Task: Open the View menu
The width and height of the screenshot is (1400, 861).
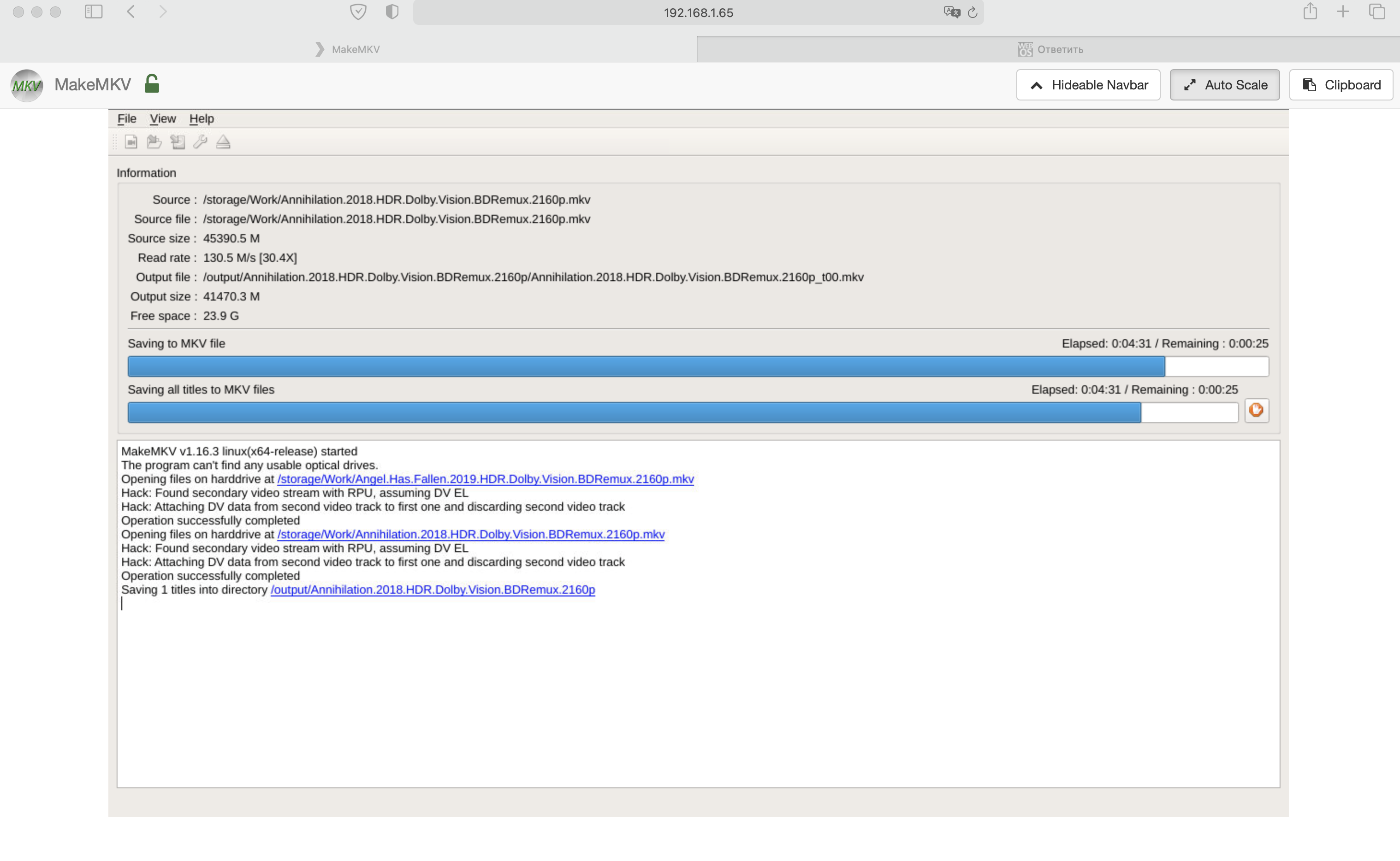Action: tap(162, 118)
